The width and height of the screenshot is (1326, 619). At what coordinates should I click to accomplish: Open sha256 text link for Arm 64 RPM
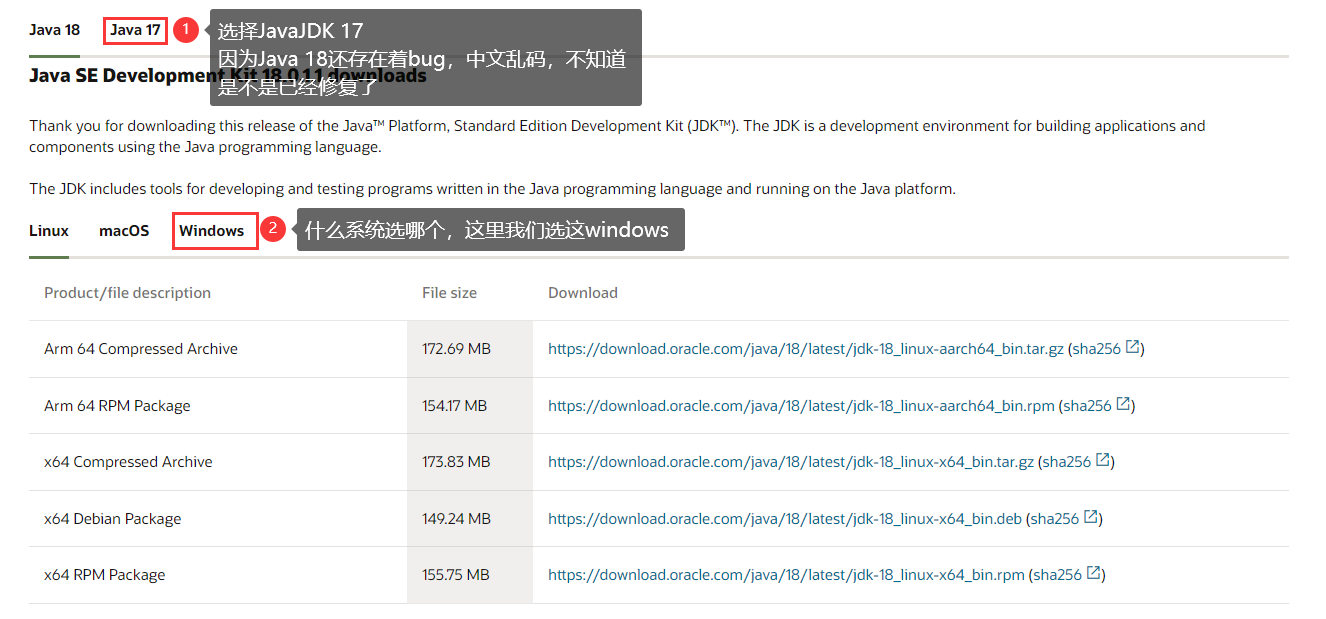(1087, 406)
